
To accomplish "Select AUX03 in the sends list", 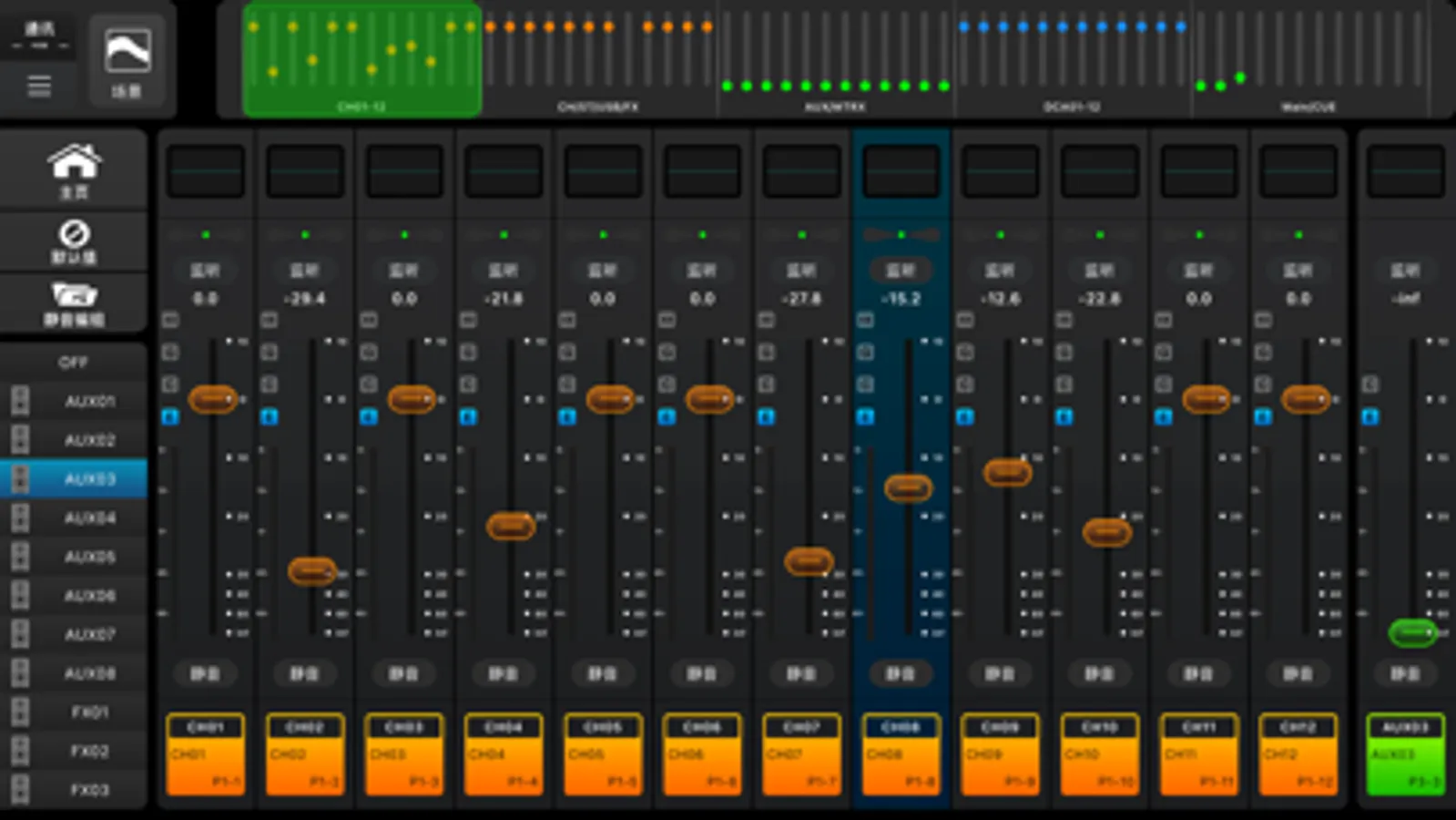I will tap(74, 478).
